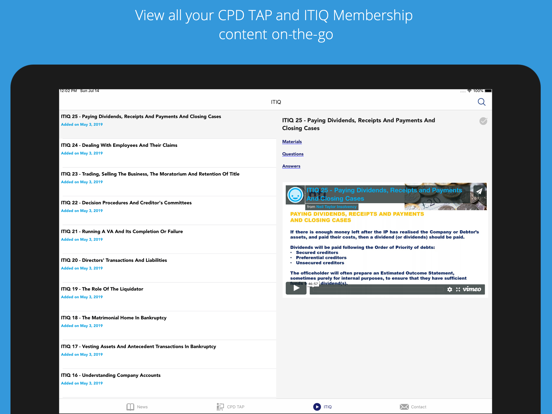Screen dimensions: 552x414
Task: Play the Vimeo video
Action: click(296, 288)
